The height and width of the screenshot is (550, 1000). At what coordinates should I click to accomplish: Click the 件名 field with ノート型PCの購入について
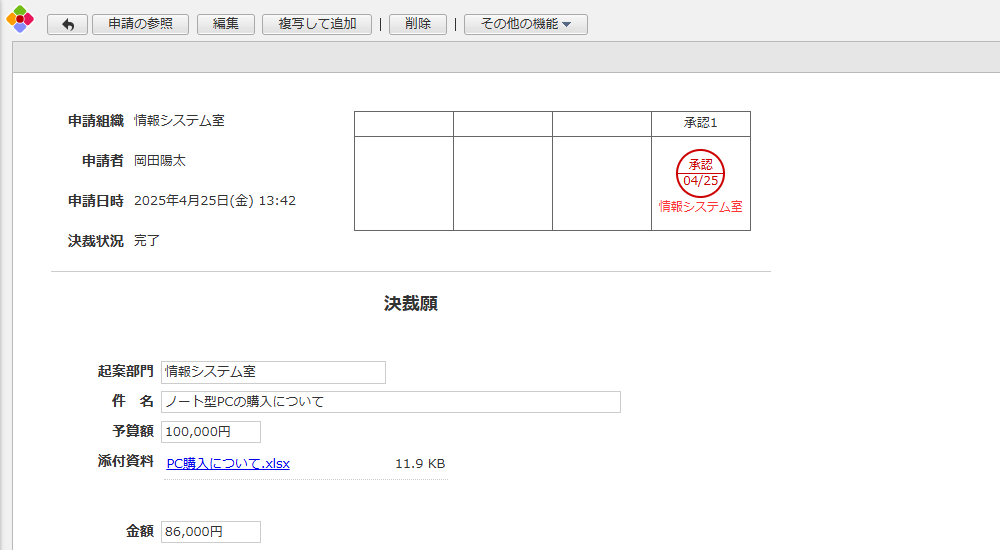point(390,402)
